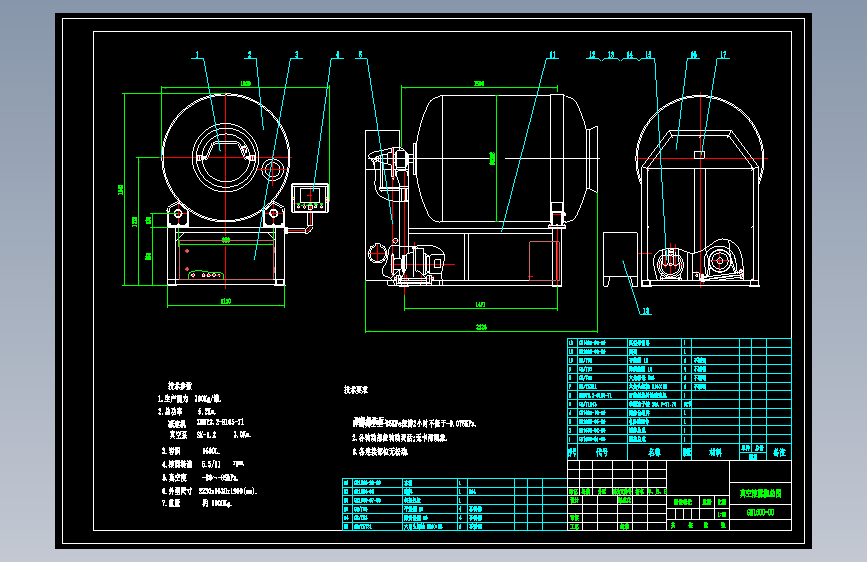Click the '1.生产能力' parameter line
The width and height of the screenshot is (867, 562).
tap(189, 398)
